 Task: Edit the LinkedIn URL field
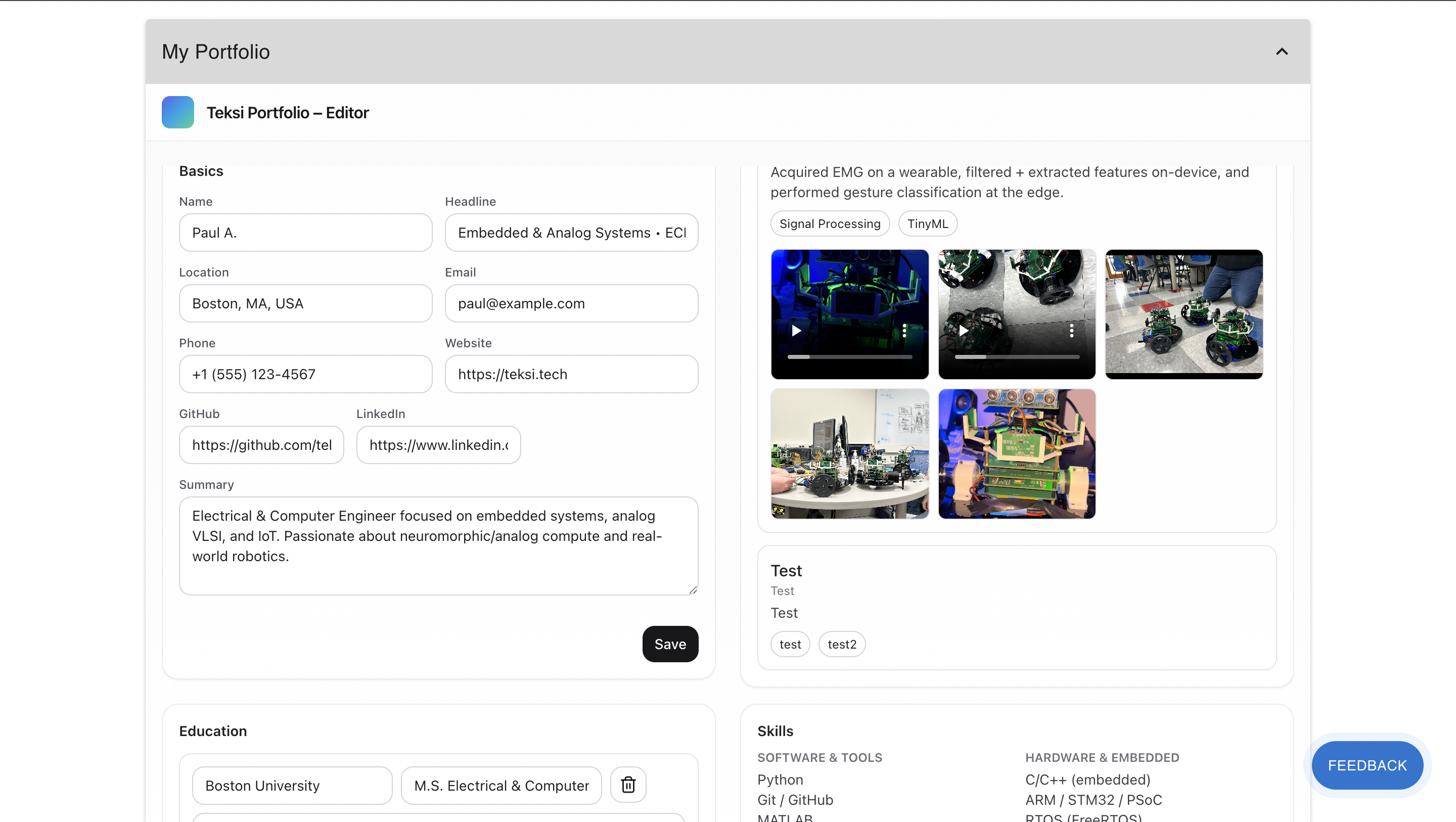tap(438, 444)
